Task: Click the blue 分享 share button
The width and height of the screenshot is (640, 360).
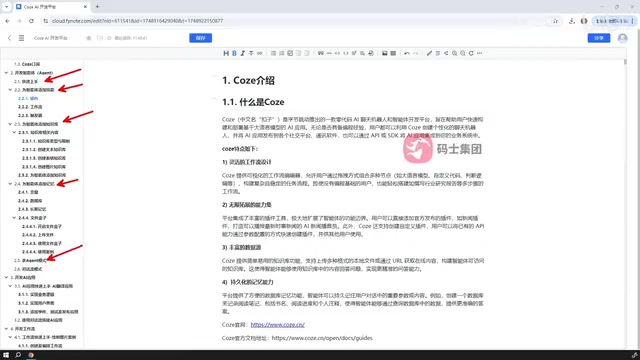Action: tap(599, 38)
